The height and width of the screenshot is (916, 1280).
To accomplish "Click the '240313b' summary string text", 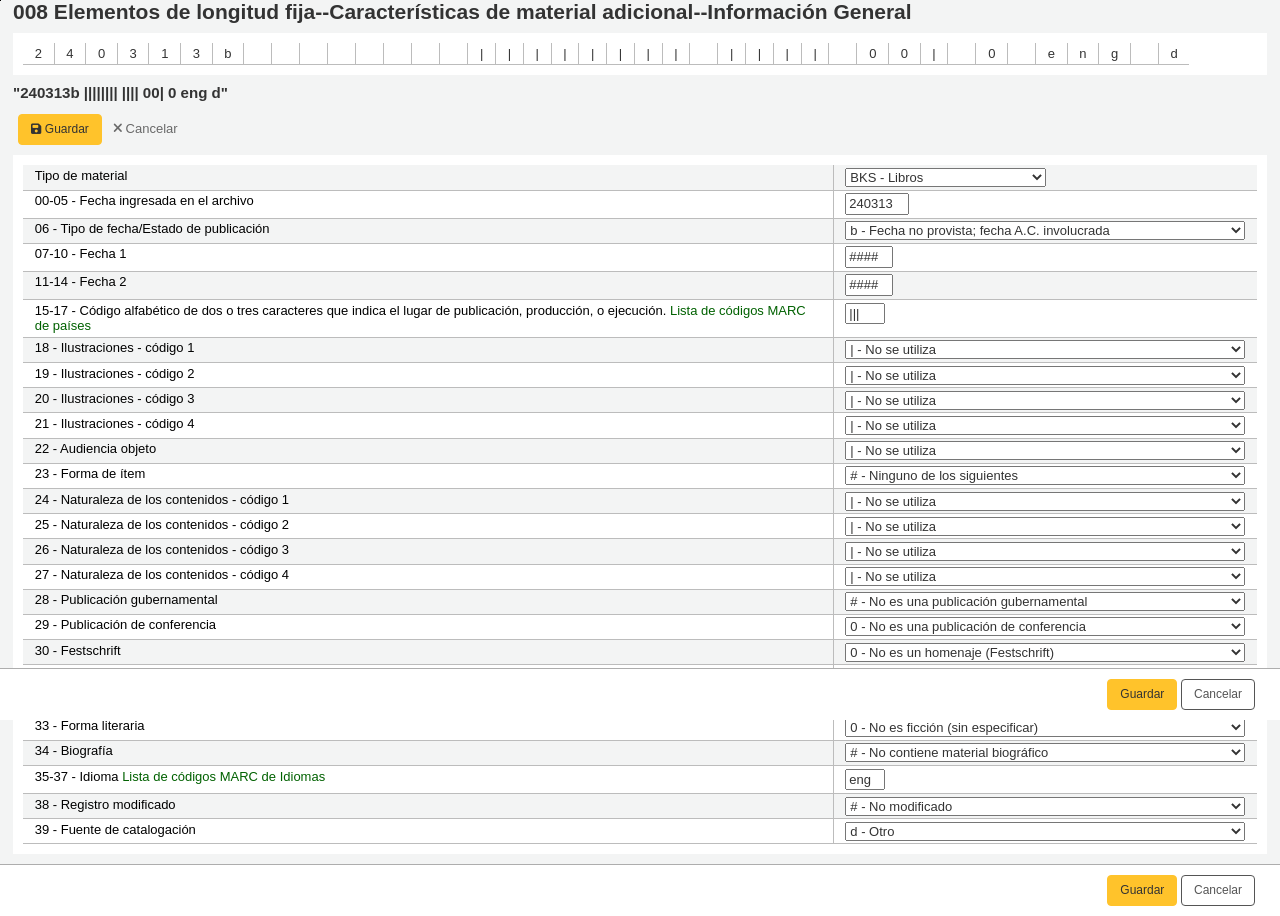I will tap(120, 93).
